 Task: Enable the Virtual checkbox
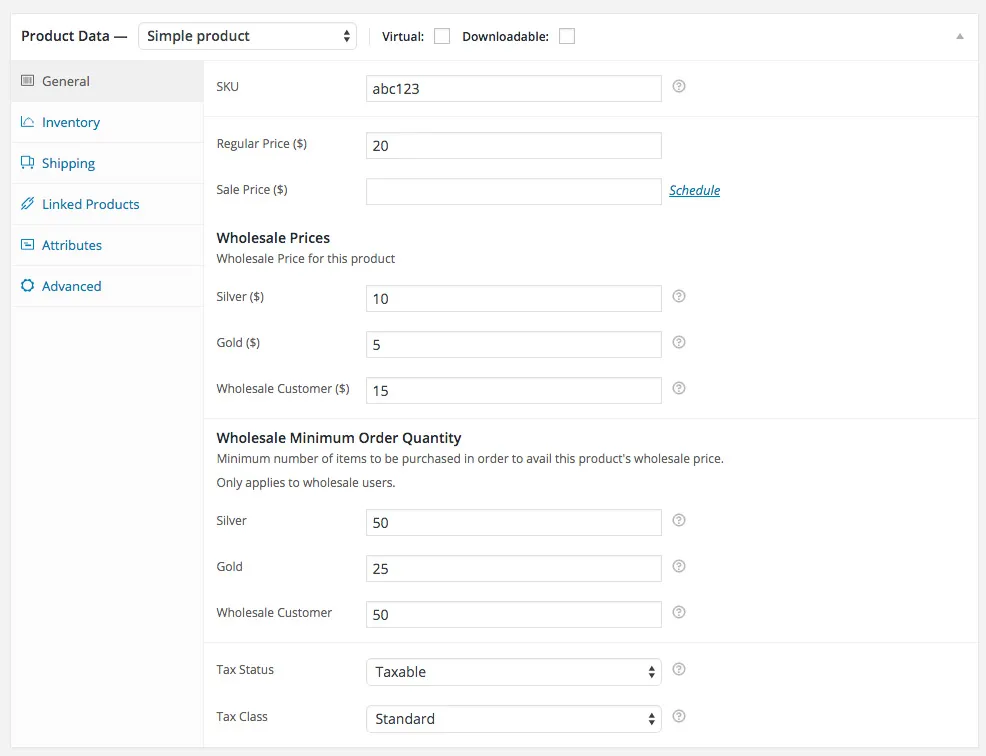point(441,35)
